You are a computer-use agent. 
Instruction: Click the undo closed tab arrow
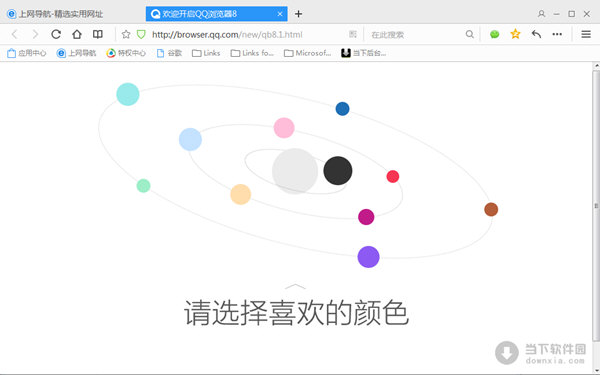coord(536,34)
